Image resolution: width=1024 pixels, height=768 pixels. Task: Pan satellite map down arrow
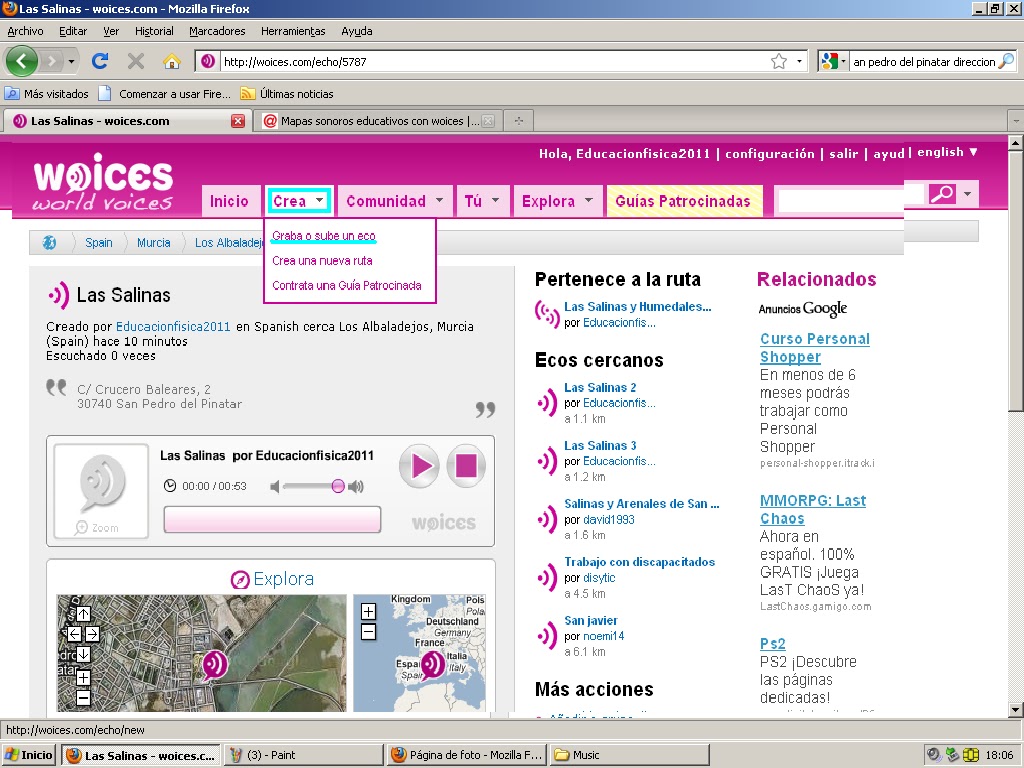pyautogui.click(x=84, y=654)
